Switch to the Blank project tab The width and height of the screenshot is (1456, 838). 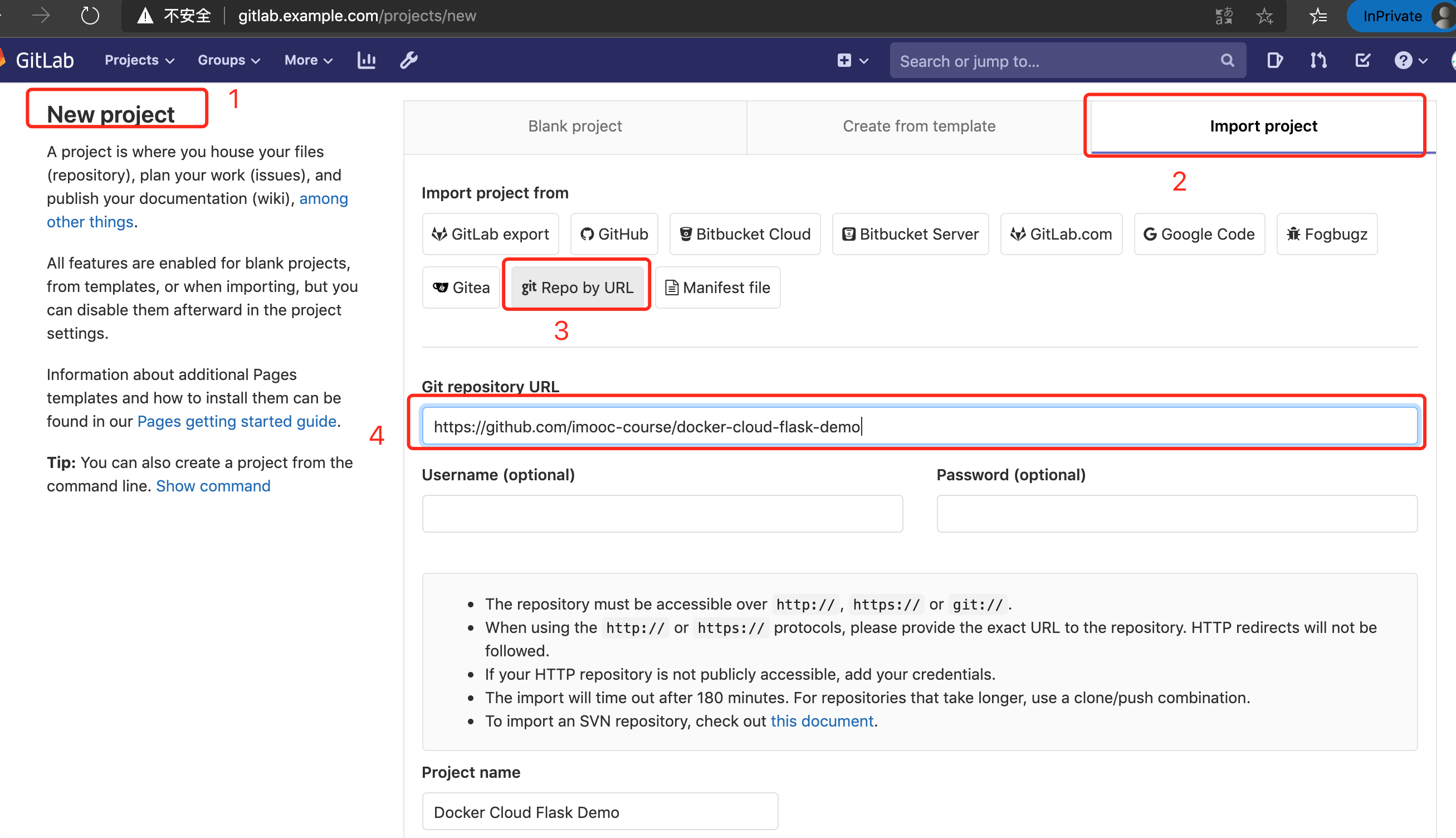tap(575, 126)
